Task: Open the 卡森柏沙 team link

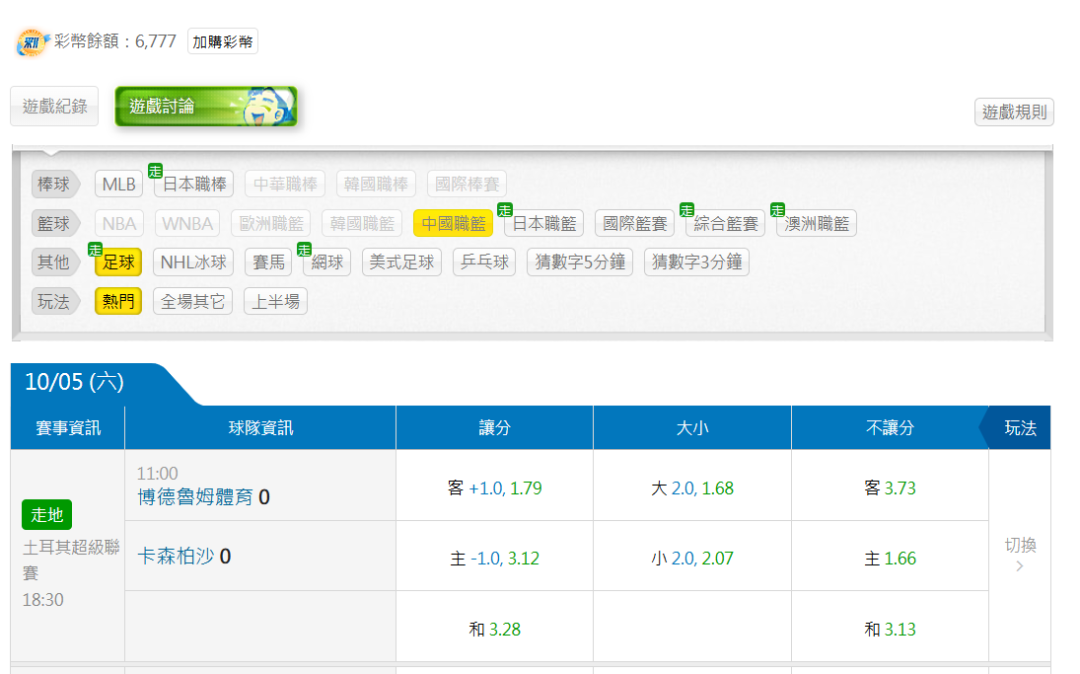Action: 175,556
